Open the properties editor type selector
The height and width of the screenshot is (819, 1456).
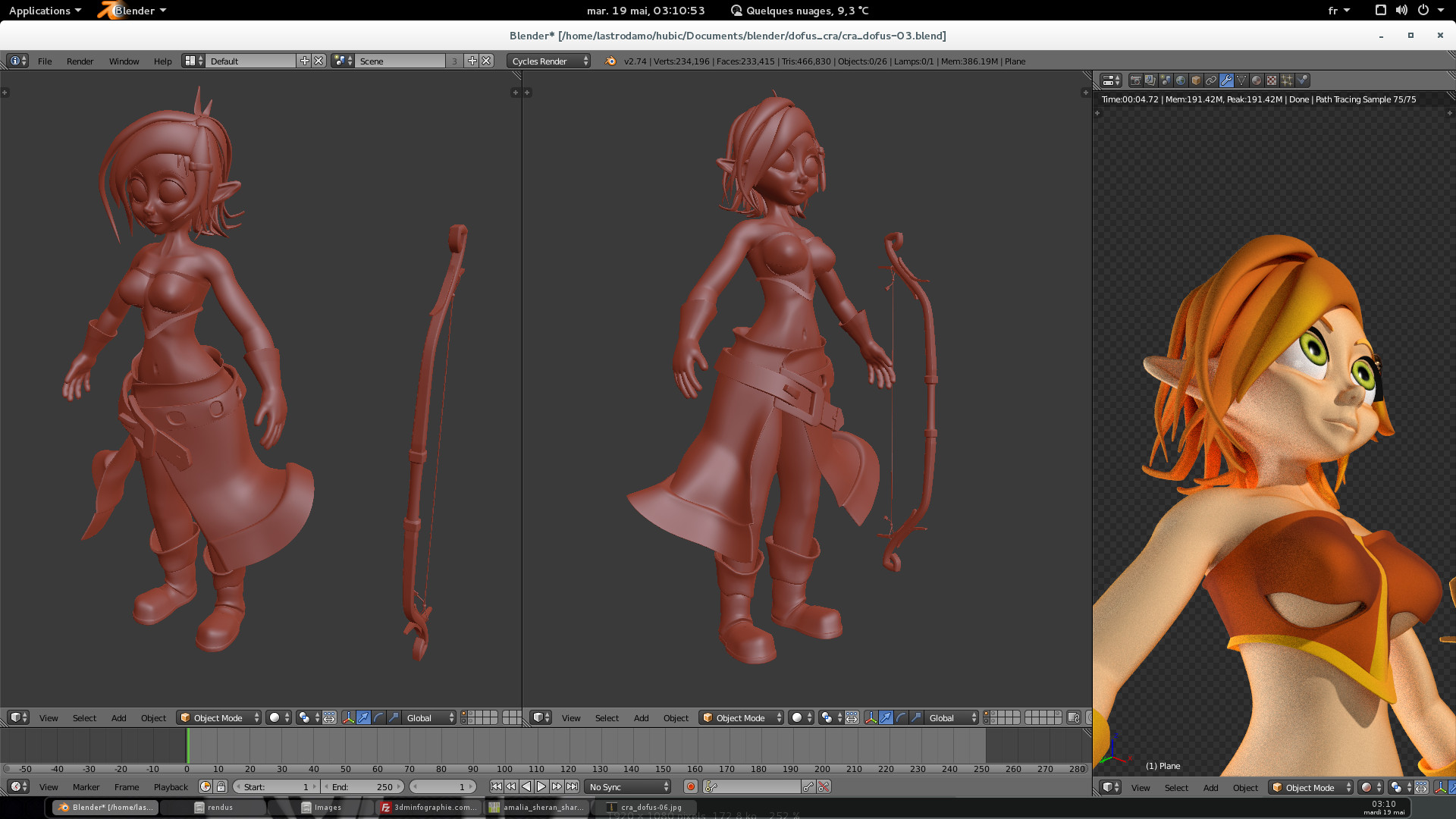click(1111, 80)
